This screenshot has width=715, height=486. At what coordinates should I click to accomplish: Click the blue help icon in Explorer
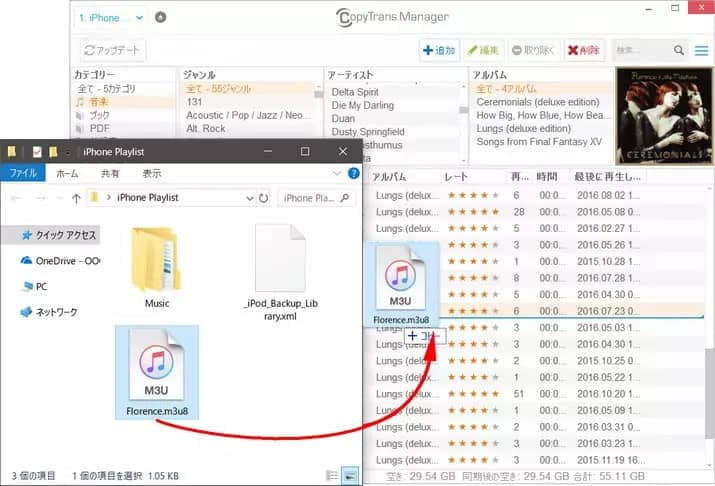[353, 173]
